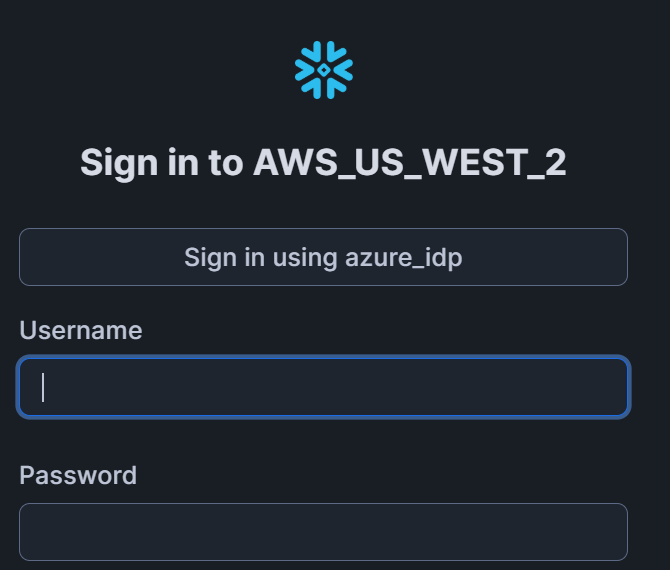Click the blue snowflake at the top
The image size is (670, 570).
323,70
